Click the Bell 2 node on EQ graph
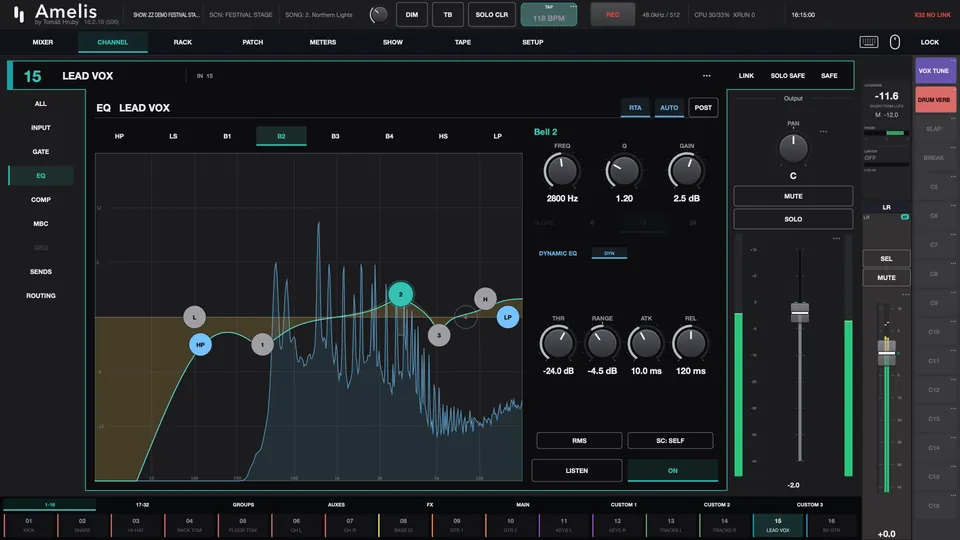The image size is (960, 540). (x=400, y=294)
